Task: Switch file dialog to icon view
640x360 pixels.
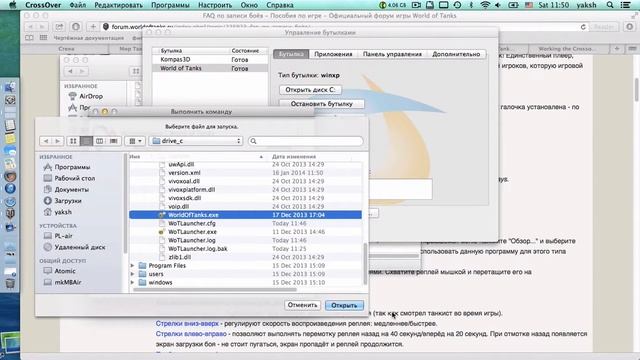Action: pyautogui.click(x=73, y=141)
